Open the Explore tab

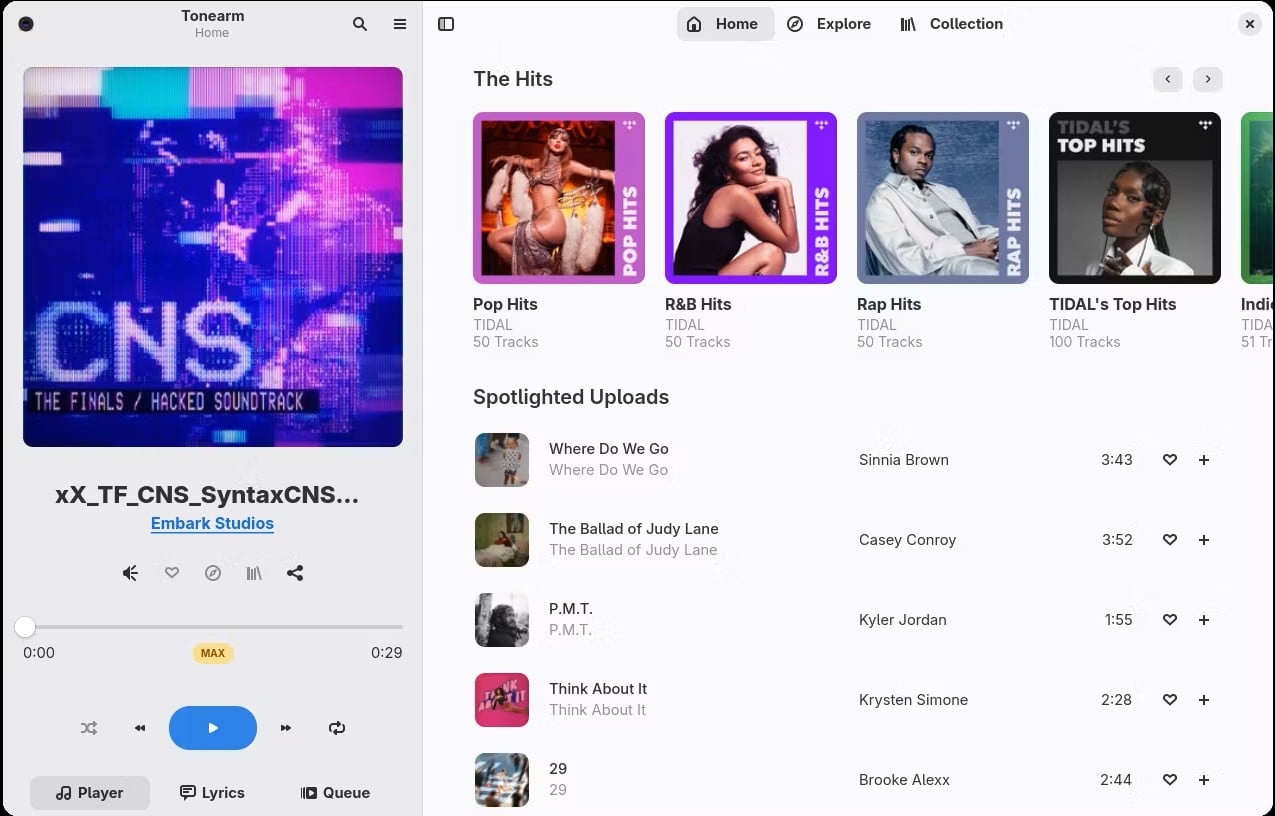pos(829,24)
